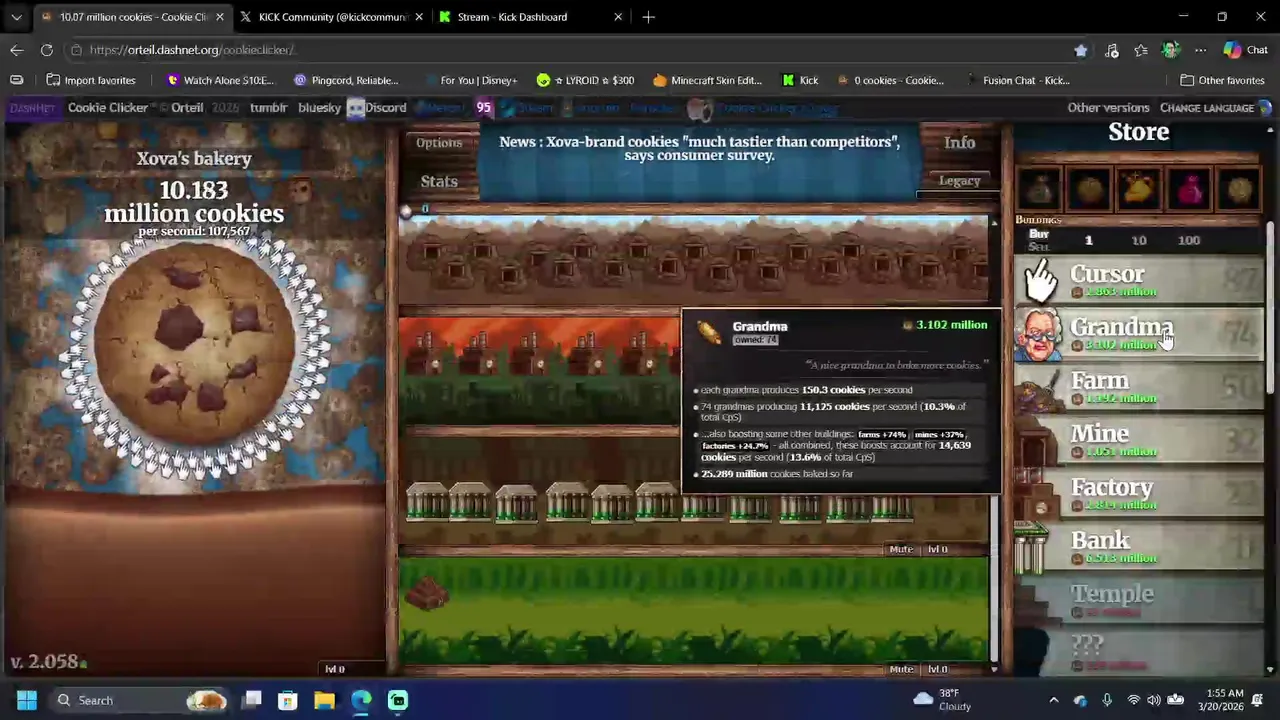Image resolution: width=1280 pixels, height=720 pixels.
Task: Click the Edge icon in the taskbar
Action: [361, 700]
